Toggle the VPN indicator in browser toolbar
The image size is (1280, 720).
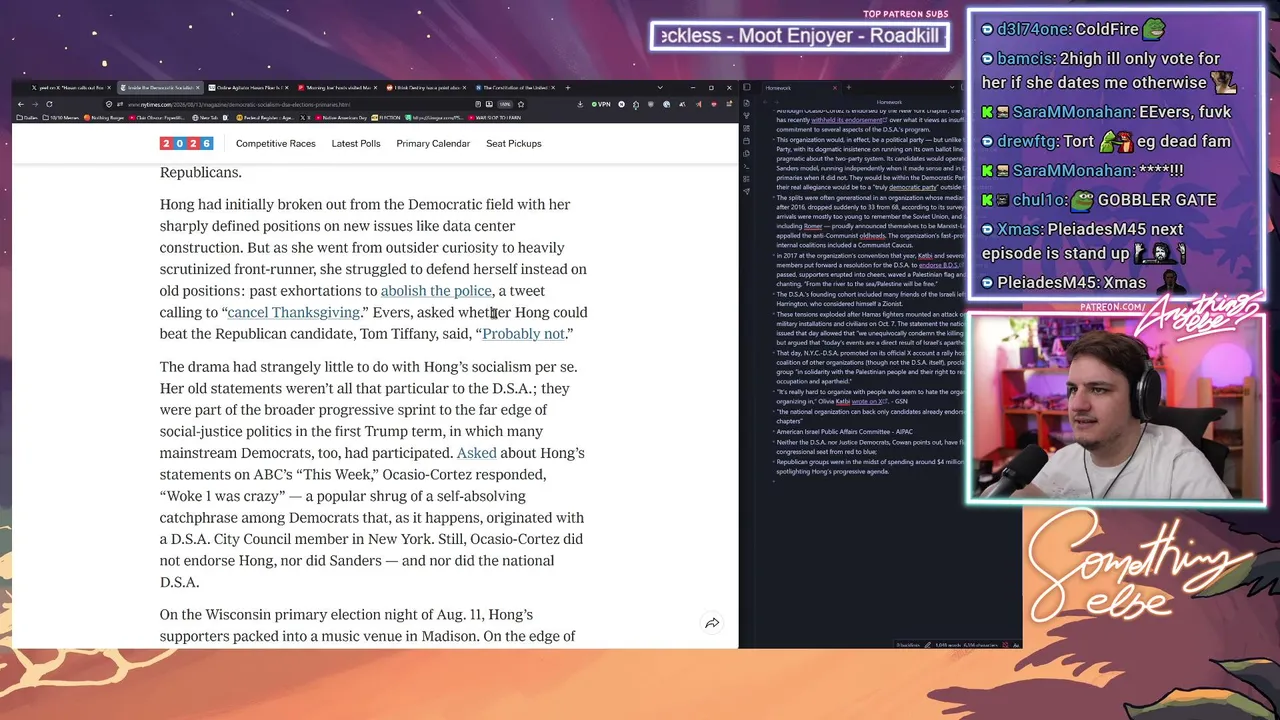pos(600,104)
